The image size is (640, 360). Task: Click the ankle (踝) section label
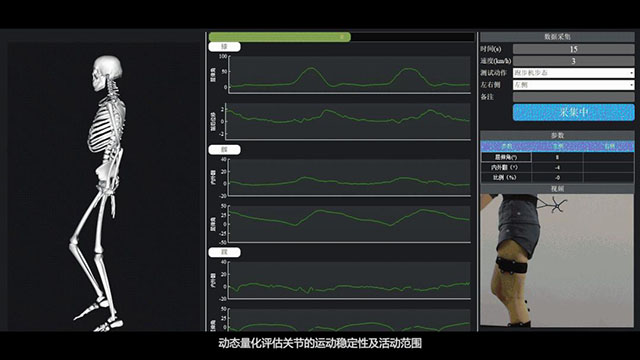pos(224,252)
